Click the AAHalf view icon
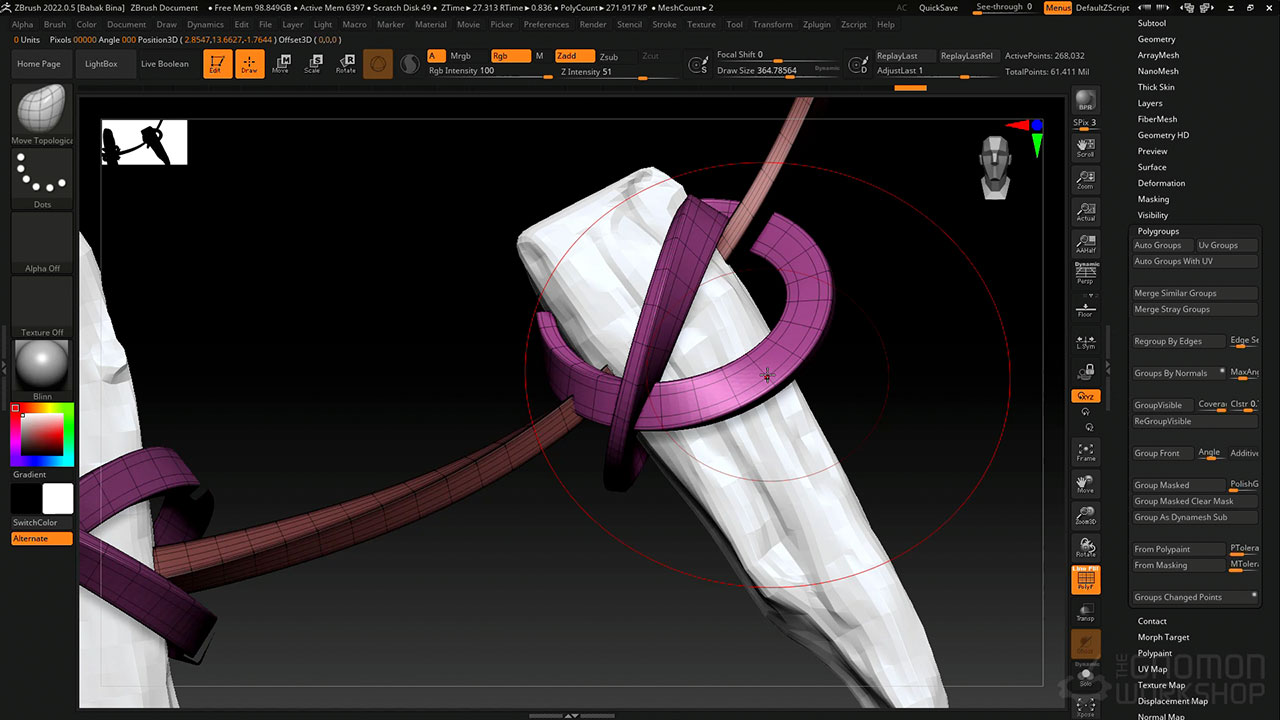The image size is (1280, 720). pyautogui.click(x=1085, y=243)
